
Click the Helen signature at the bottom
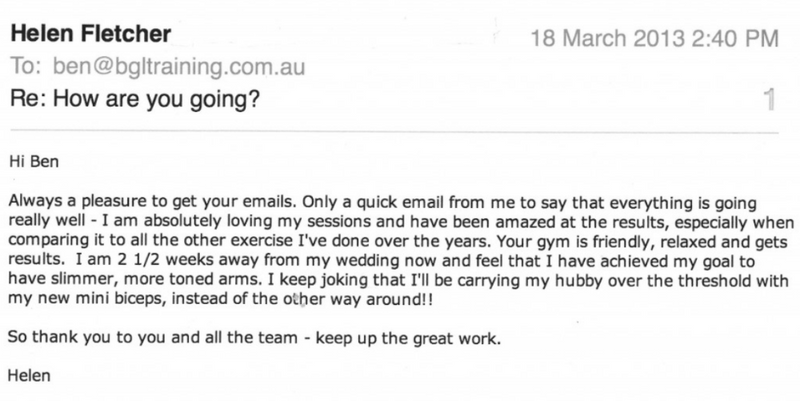29,376
